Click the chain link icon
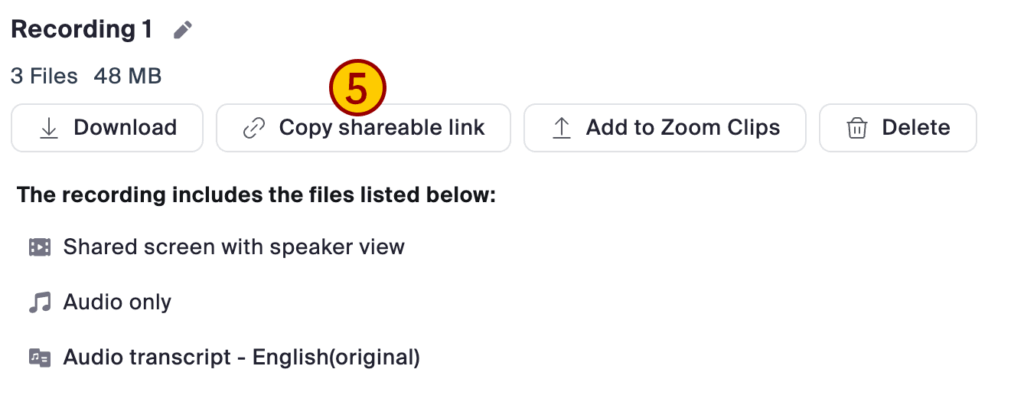 click(254, 128)
